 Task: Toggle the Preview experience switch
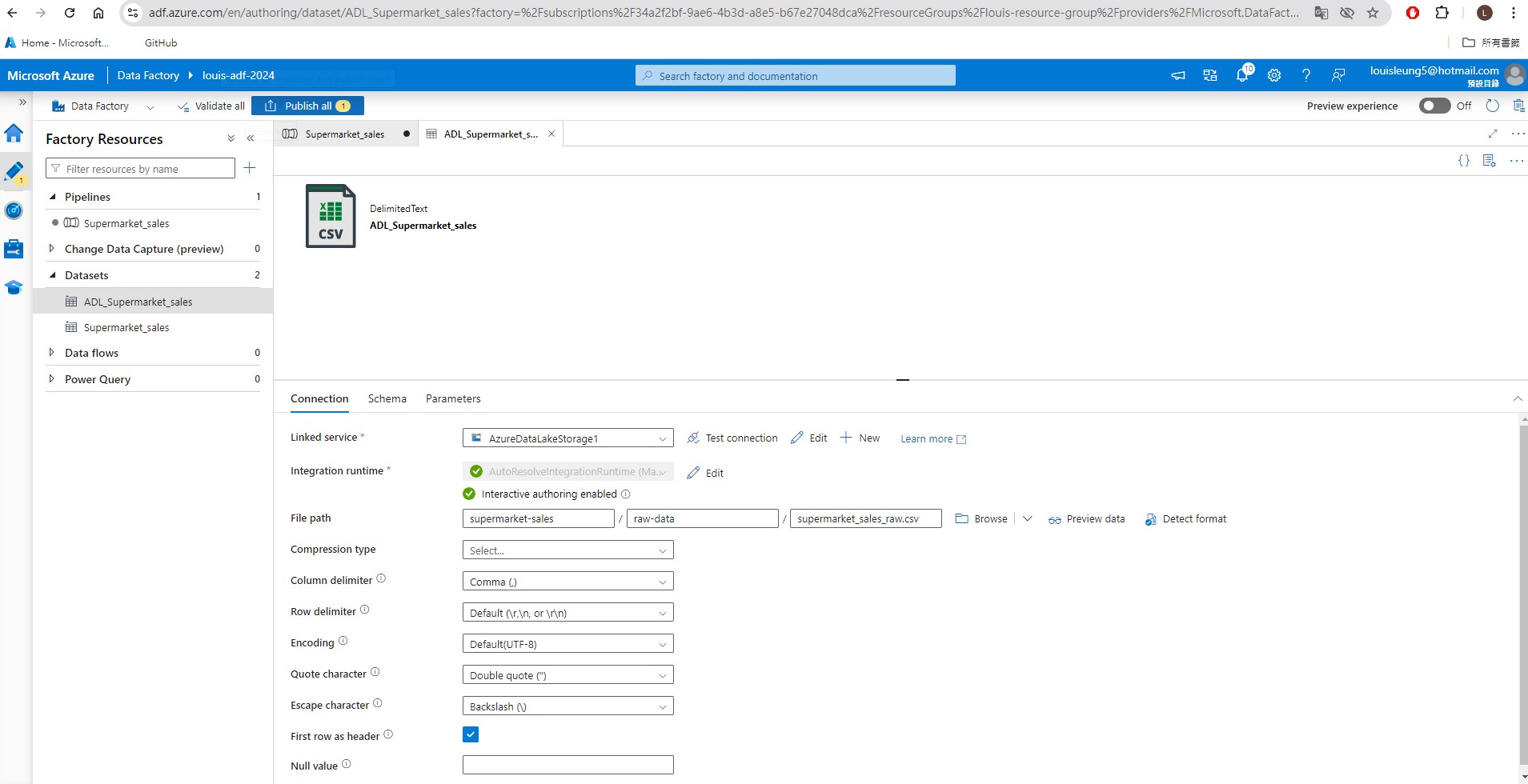point(1437,105)
